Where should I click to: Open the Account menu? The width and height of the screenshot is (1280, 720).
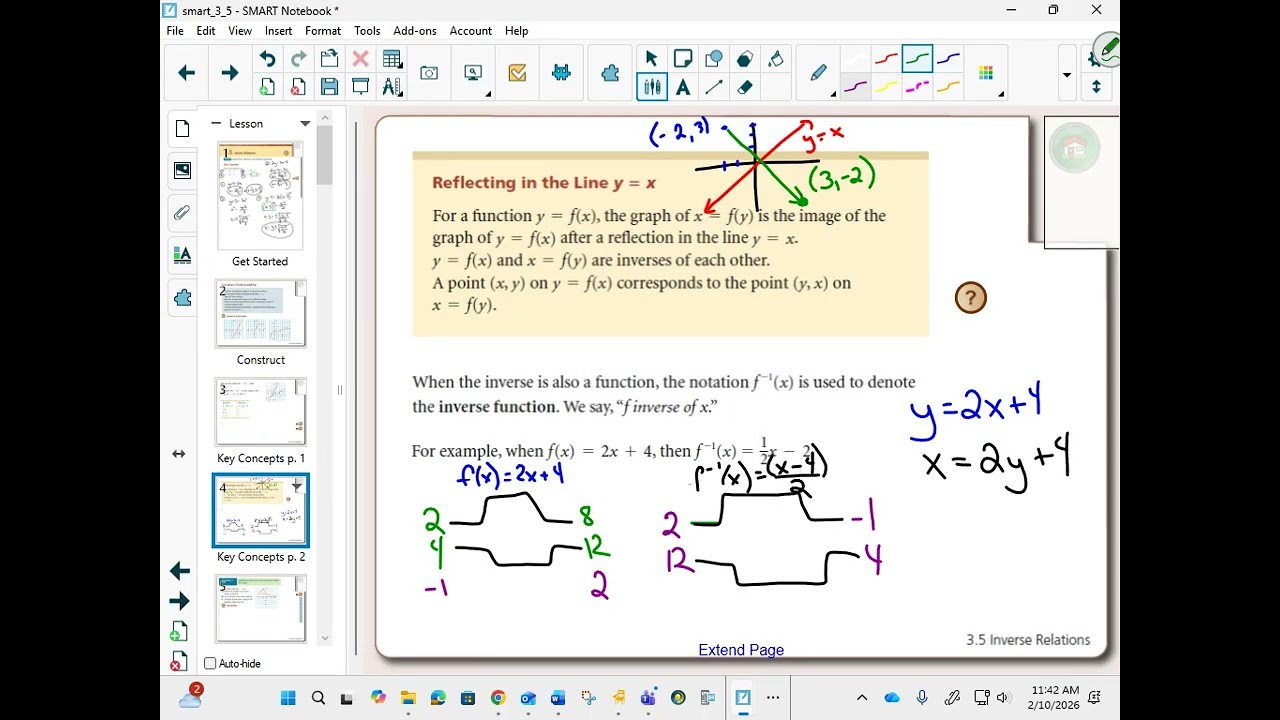click(x=471, y=31)
